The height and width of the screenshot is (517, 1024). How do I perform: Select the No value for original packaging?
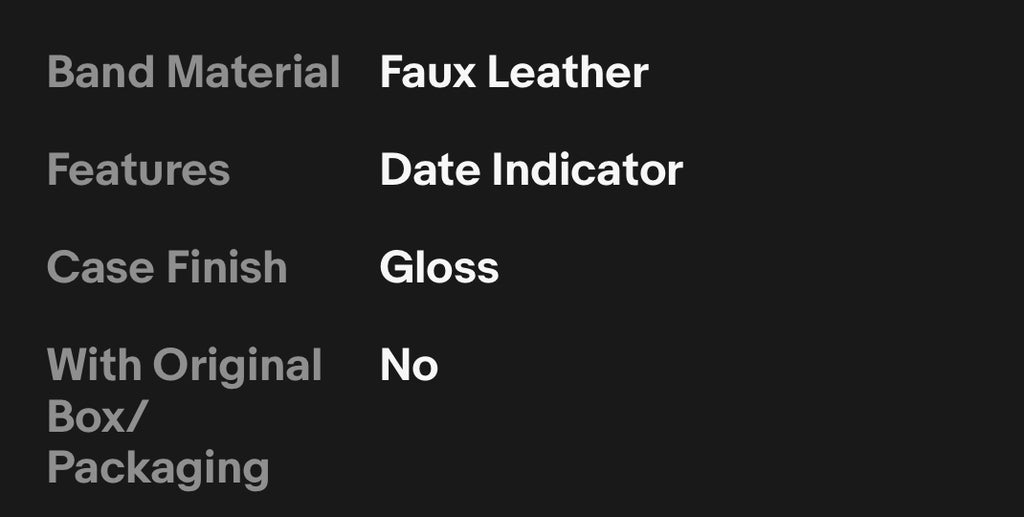tap(409, 365)
